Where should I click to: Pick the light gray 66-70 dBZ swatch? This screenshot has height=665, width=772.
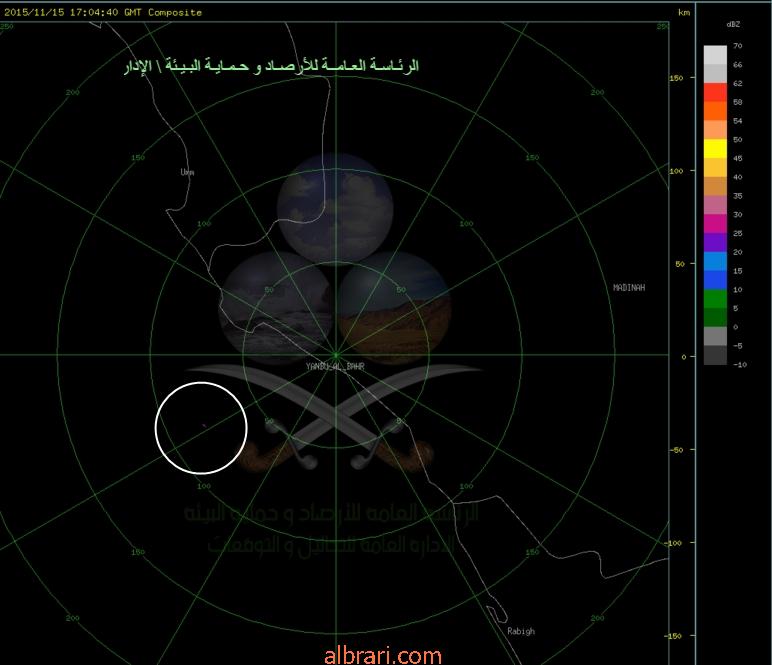click(715, 55)
